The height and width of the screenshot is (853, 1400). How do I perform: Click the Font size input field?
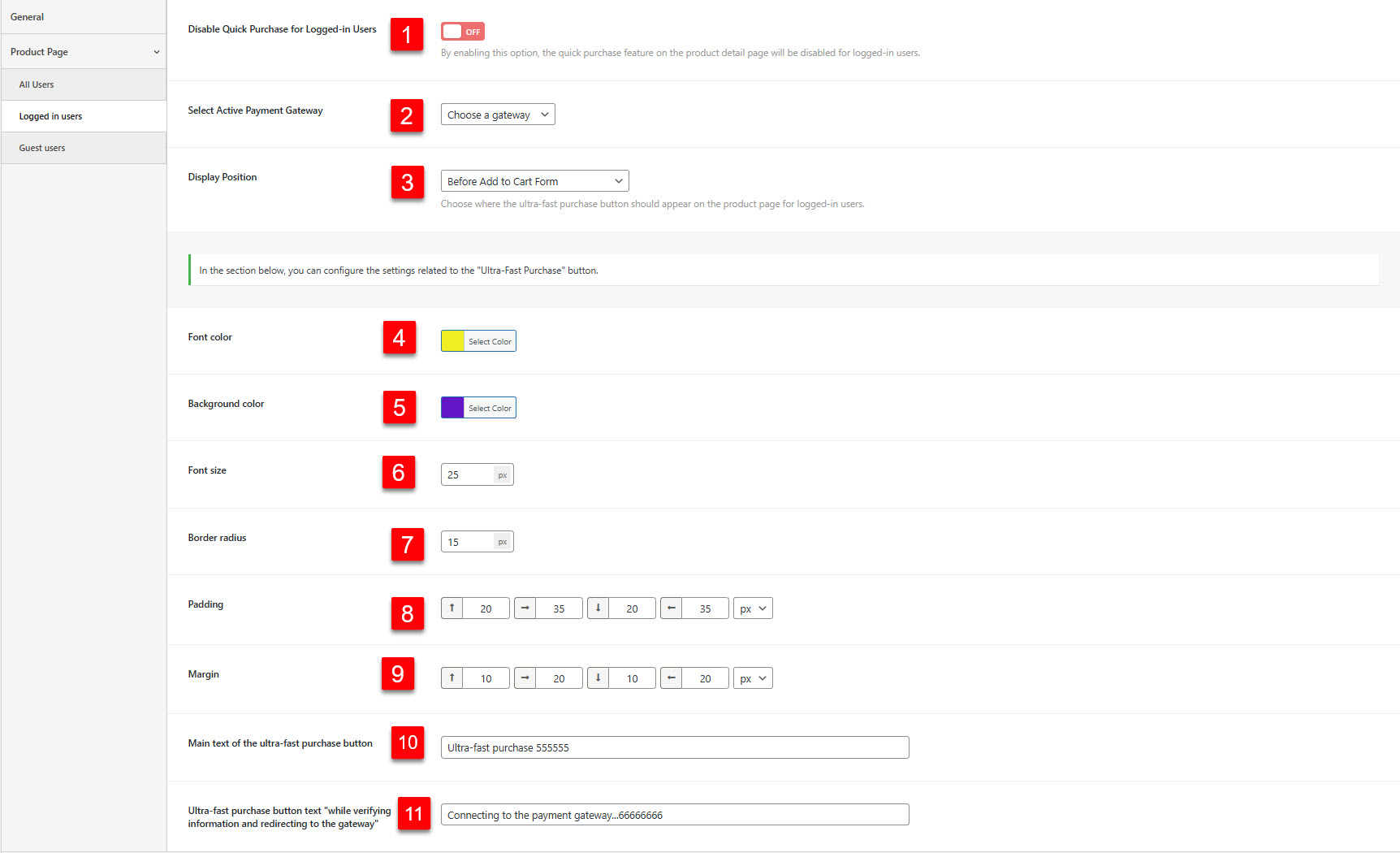coord(468,475)
